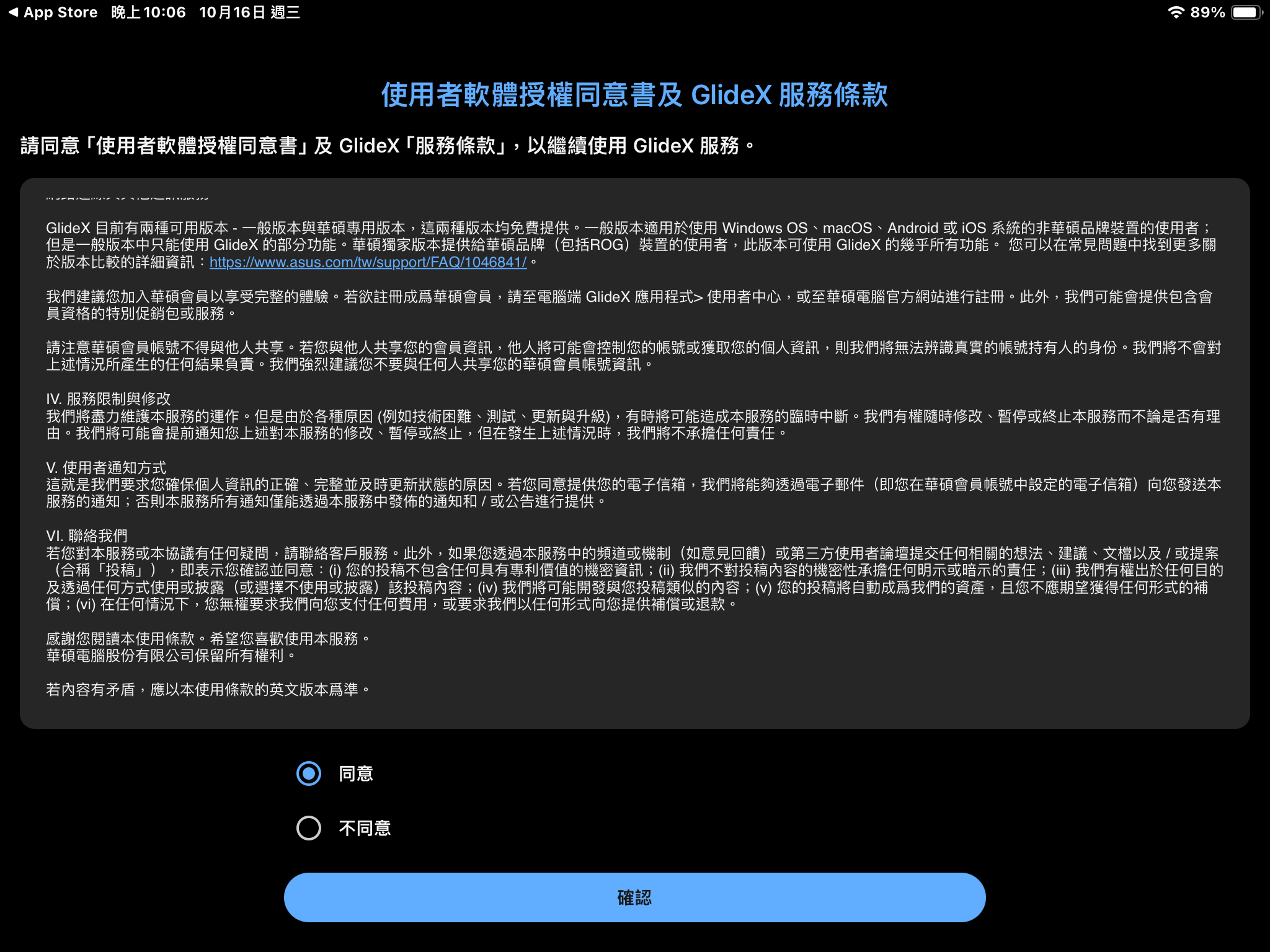
Task: Click the VI. 聯絡我們 section heading
Action: coord(87,535)
